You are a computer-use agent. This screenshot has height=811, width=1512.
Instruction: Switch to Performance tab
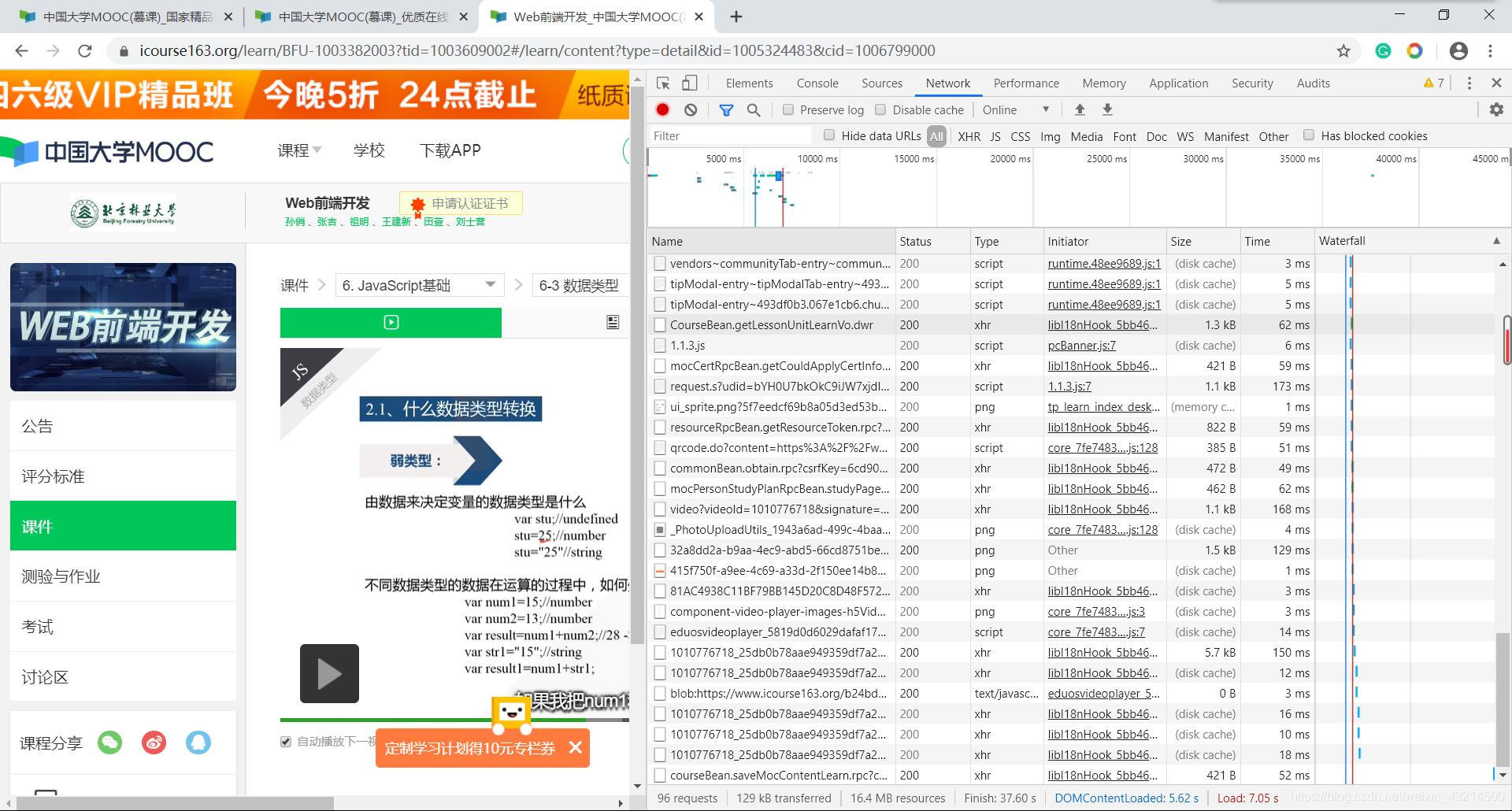pos(1026,83)
